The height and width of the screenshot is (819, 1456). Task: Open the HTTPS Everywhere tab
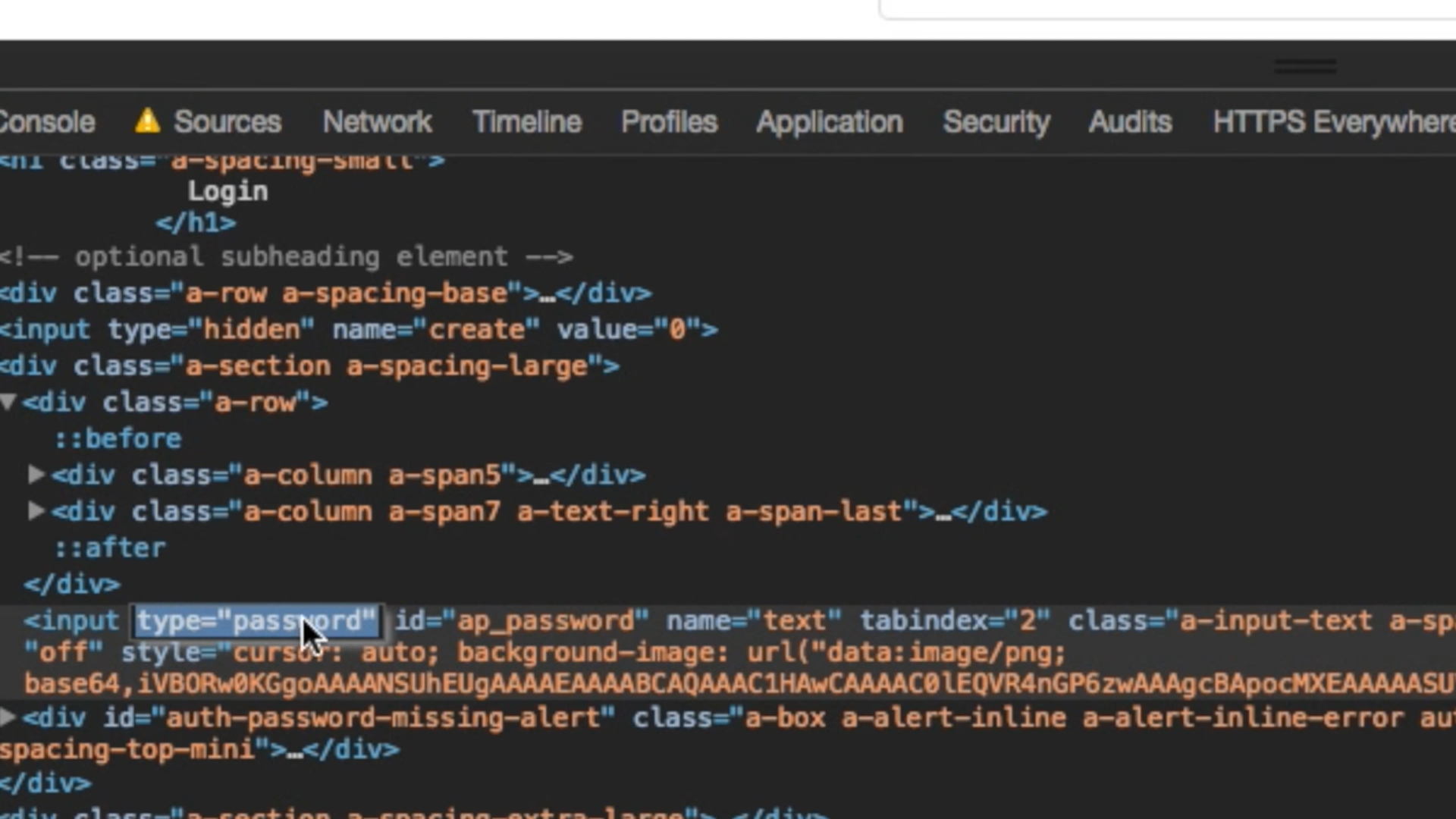coord(1333,122)
